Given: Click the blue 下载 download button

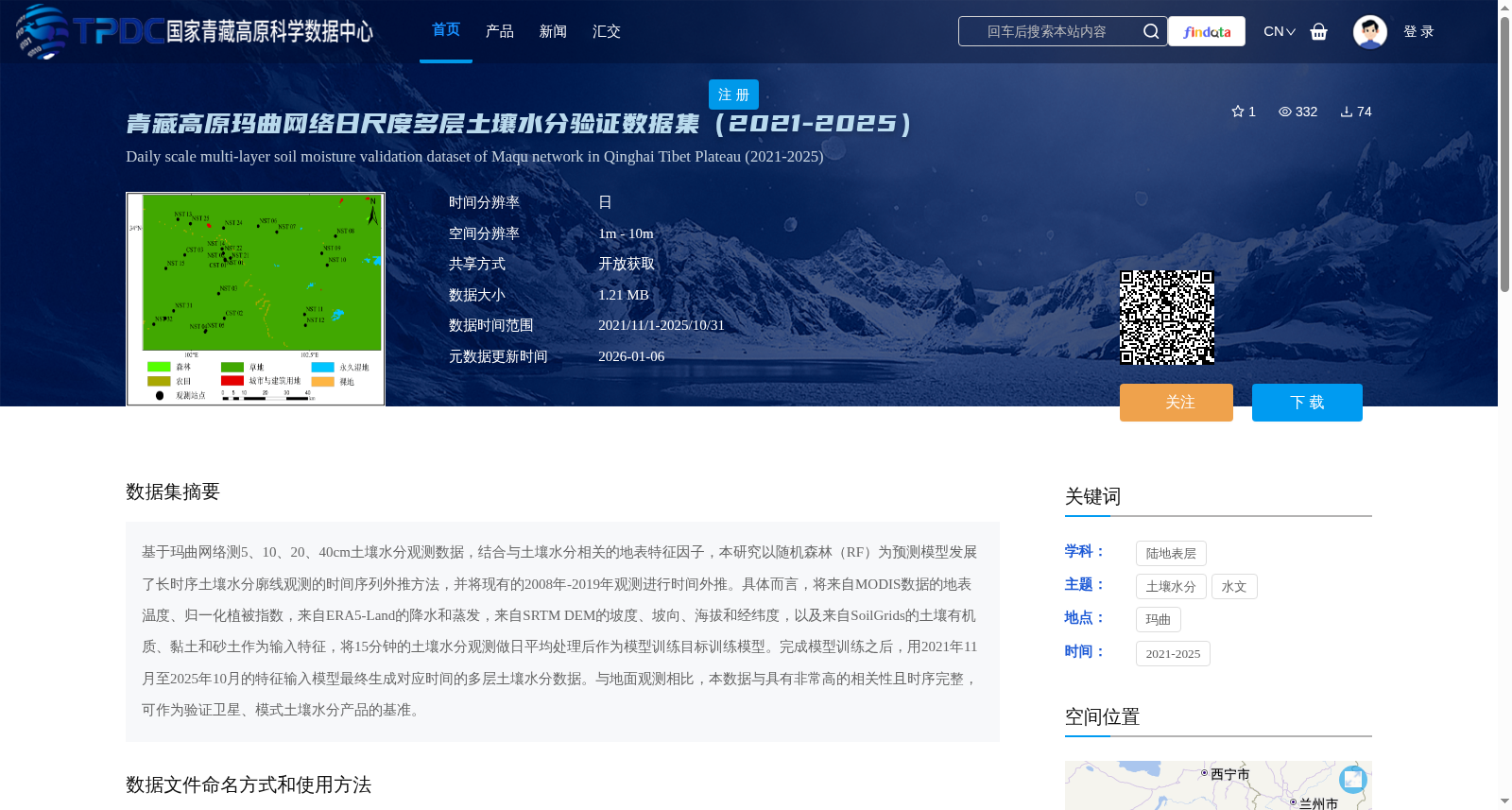Looking at the screenshot, I should [1307, 403].
